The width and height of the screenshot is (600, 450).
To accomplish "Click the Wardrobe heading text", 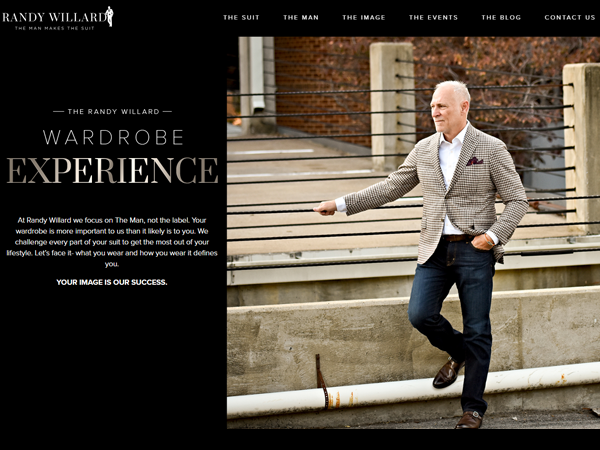I will pyautogui.click(x=113, y=137).
